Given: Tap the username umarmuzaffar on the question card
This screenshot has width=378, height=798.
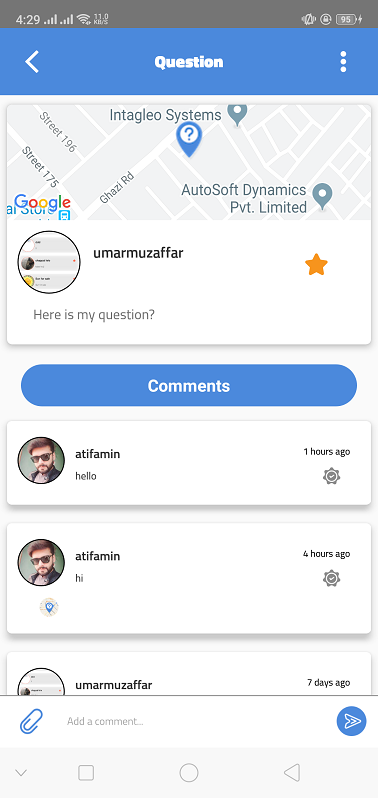Looking at the screenshot, I should pos(138,253).
